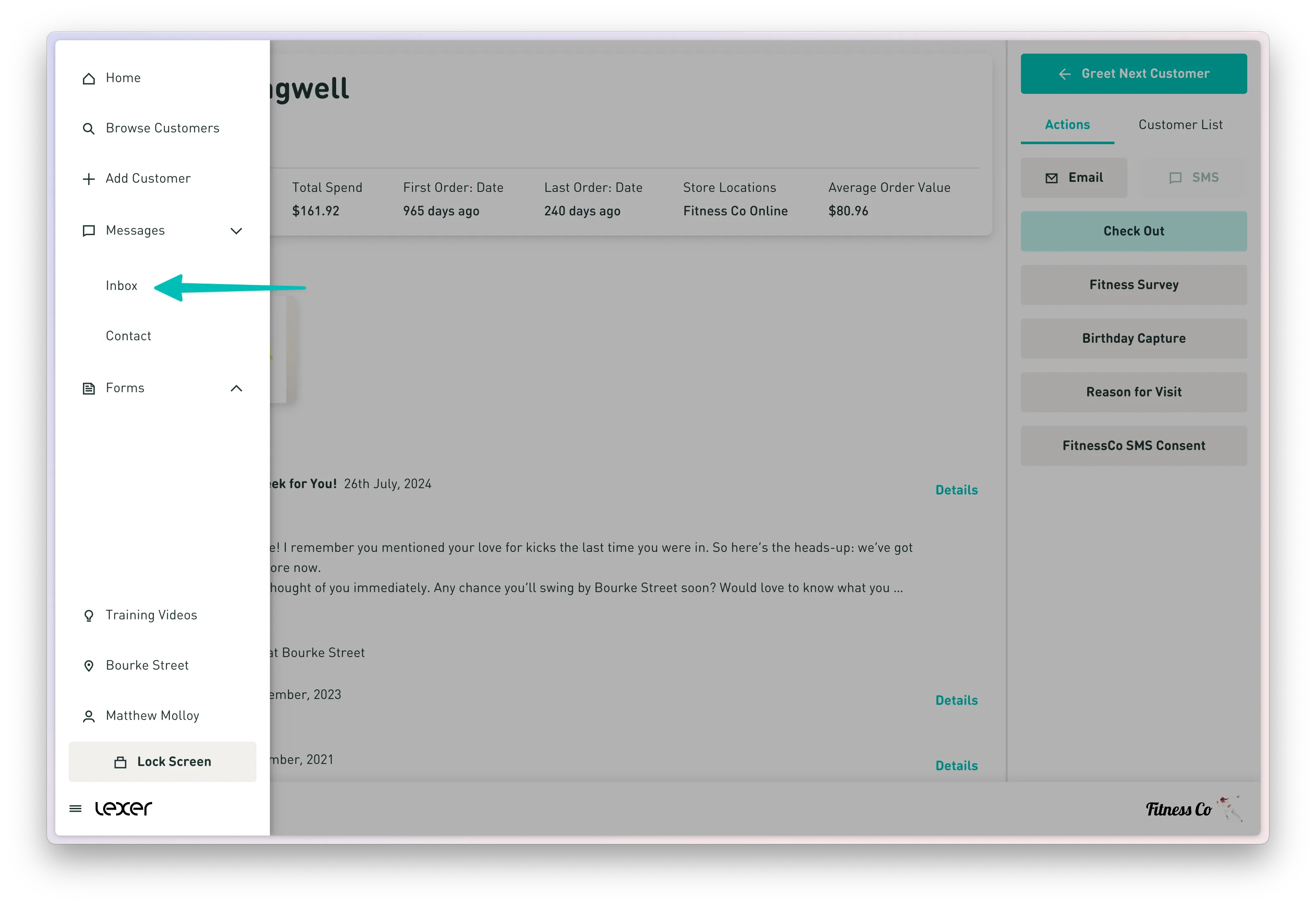Click the Add Customer plus icon
Image resolution: width=1316 pixels, height=906 pixels.
tap(88, 179)
